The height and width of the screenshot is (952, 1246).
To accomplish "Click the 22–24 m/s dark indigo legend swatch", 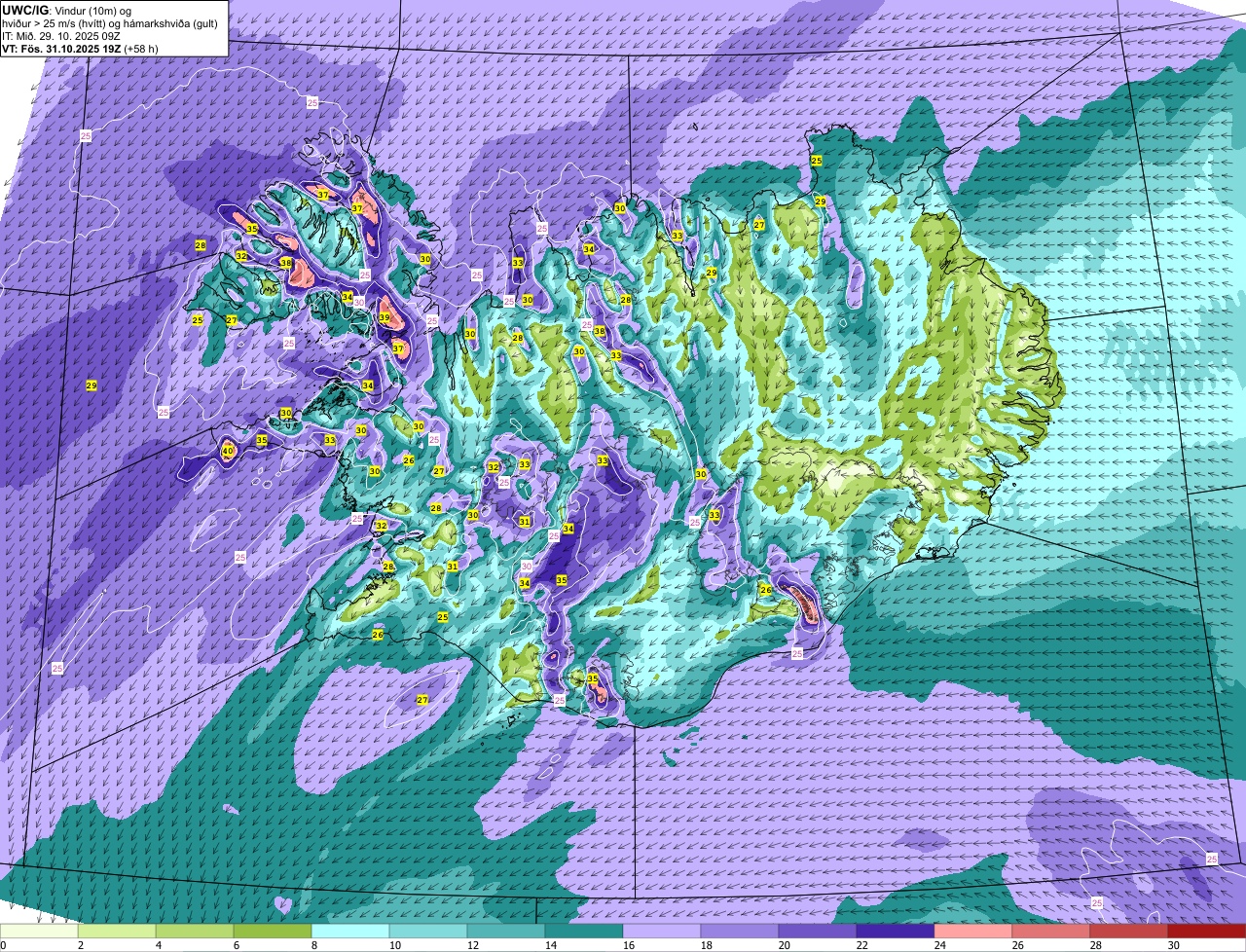I will (x=896, y=931).
